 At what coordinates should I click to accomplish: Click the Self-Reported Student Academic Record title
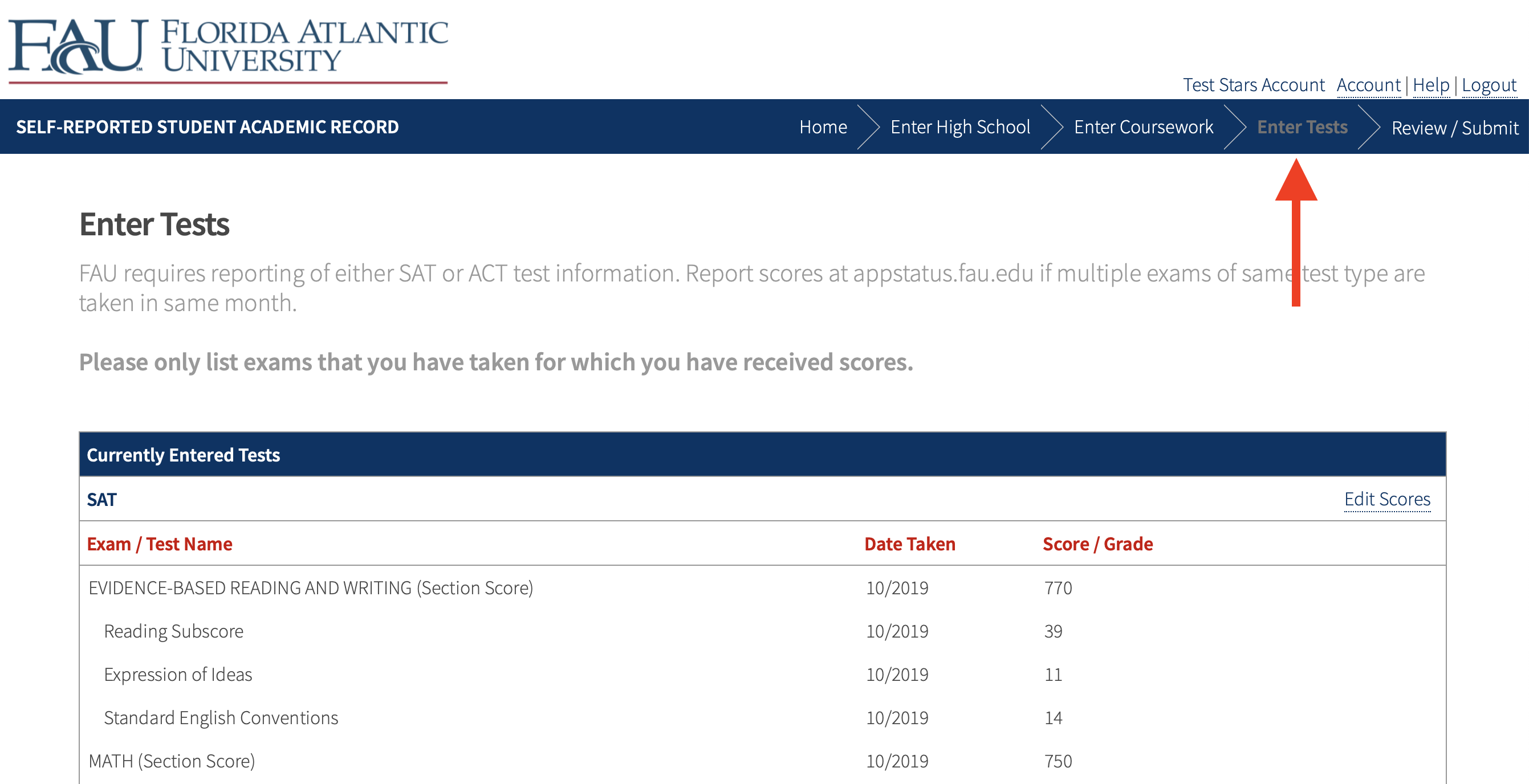tap(207, 127)
